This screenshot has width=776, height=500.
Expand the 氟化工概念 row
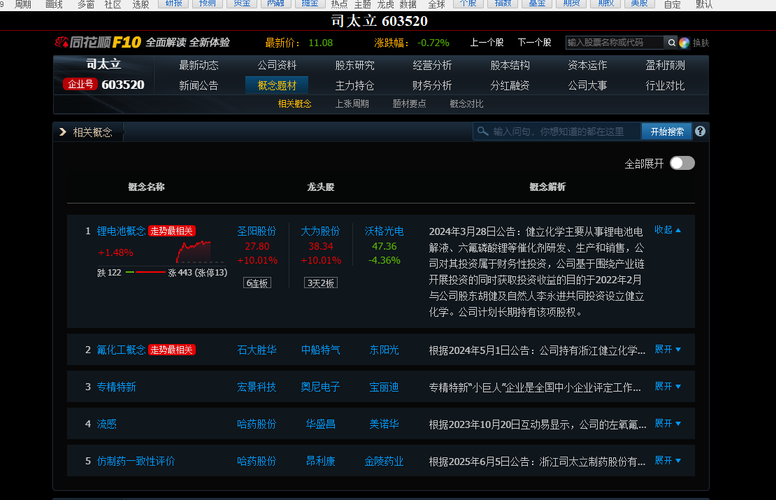click(668, 350)
